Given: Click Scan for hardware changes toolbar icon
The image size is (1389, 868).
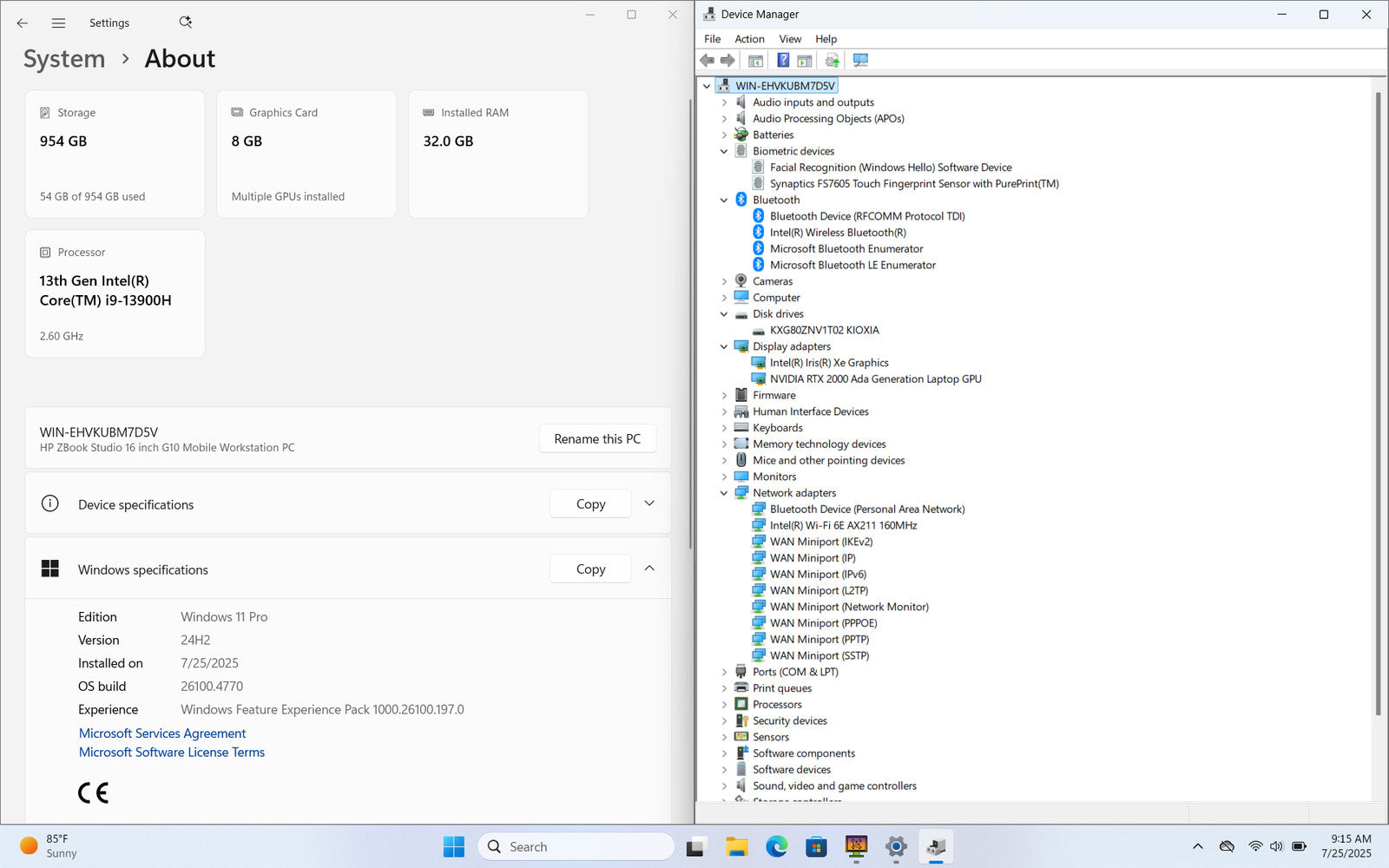Looking at the screenshot, I should [860, 61].
